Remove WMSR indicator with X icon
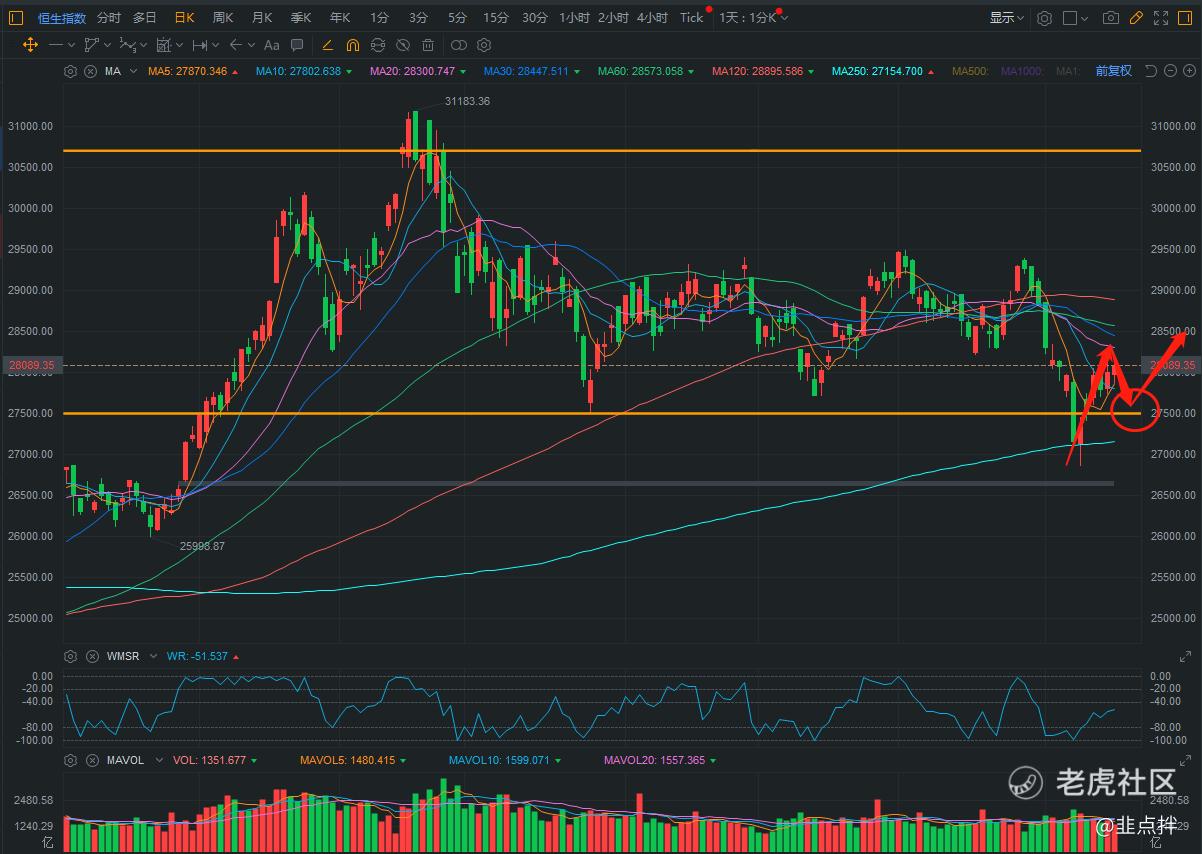 [90, 656]
